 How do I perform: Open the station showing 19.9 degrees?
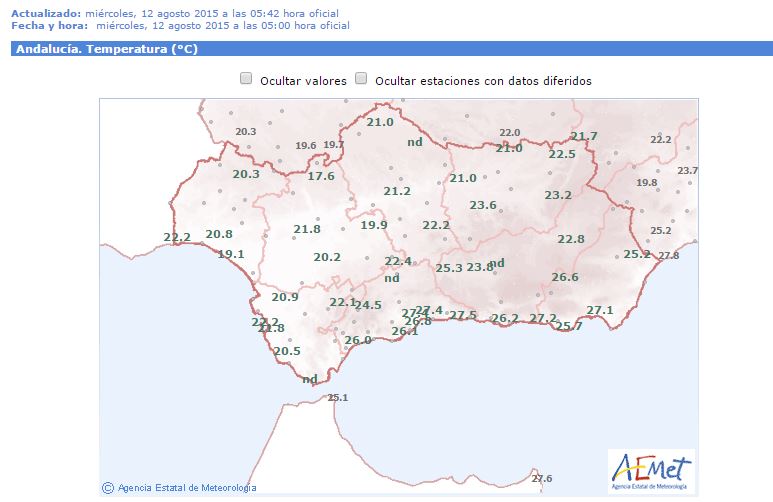(x=374, y=225)
